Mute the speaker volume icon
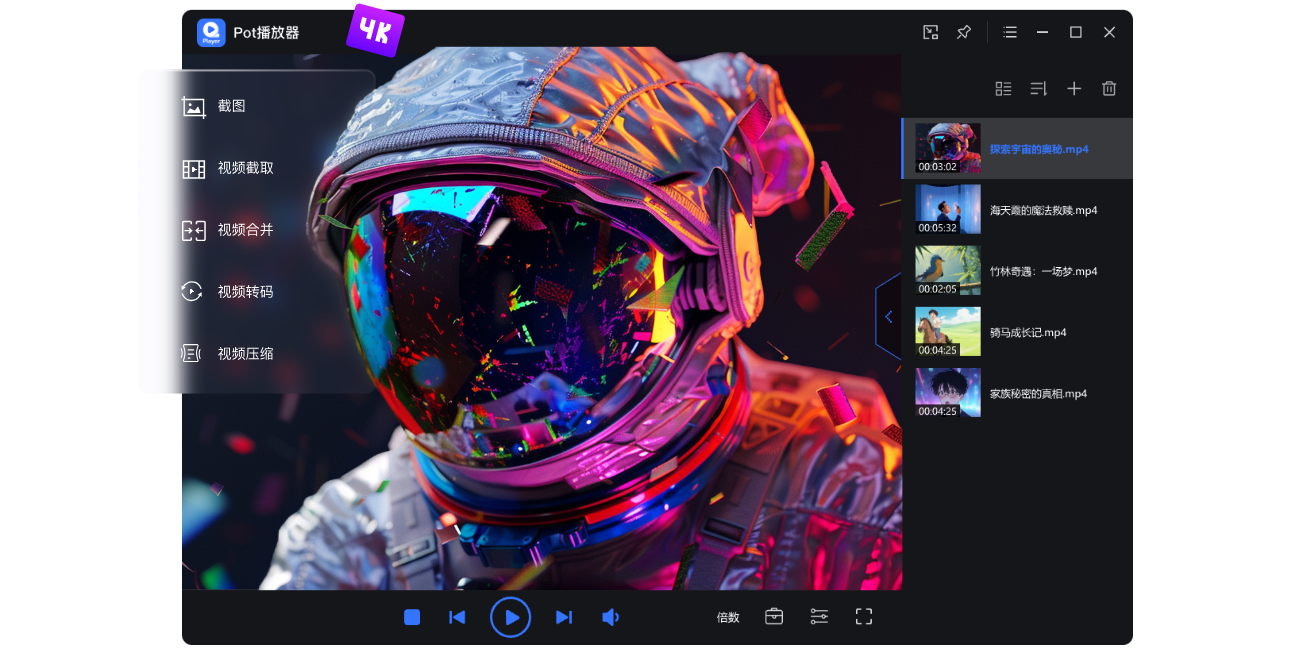This screenshot has width=1300, height=650. [x=610, y=617]
